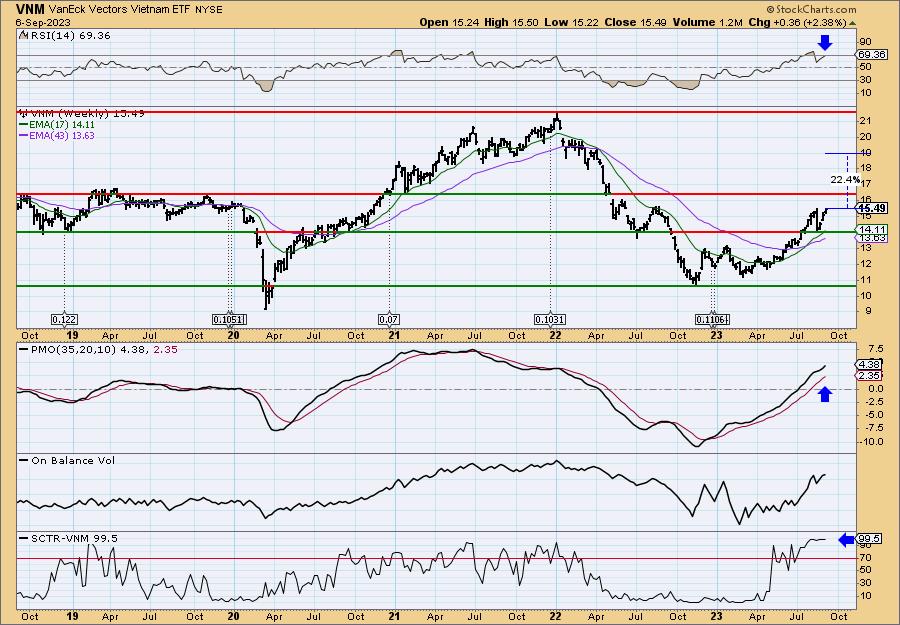Viewport: 900px width, 625px height.
Task: Click the 0.07 dividend marker
Action: [389, 320]
